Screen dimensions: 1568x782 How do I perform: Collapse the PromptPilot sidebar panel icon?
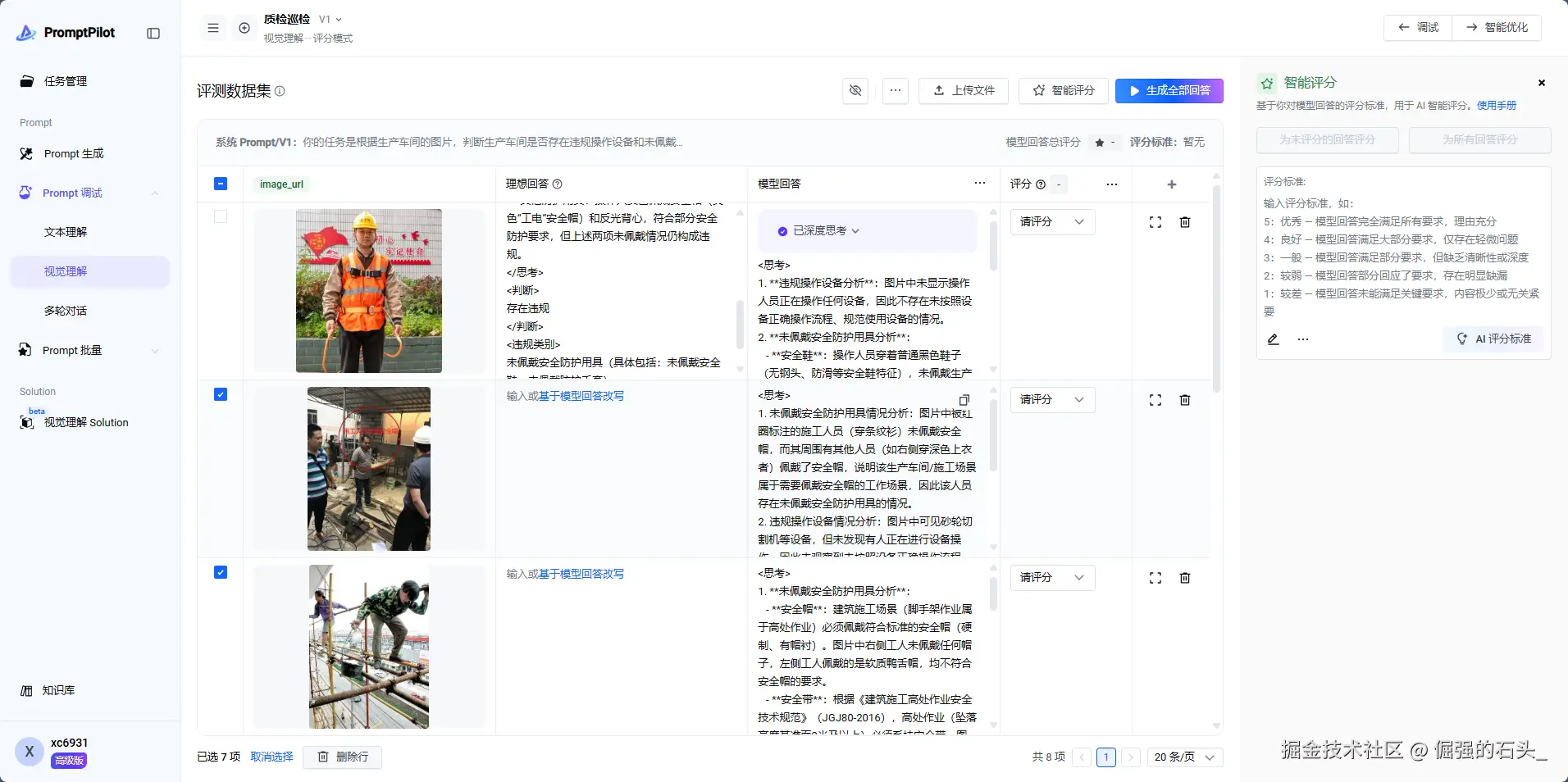point(153,34)
